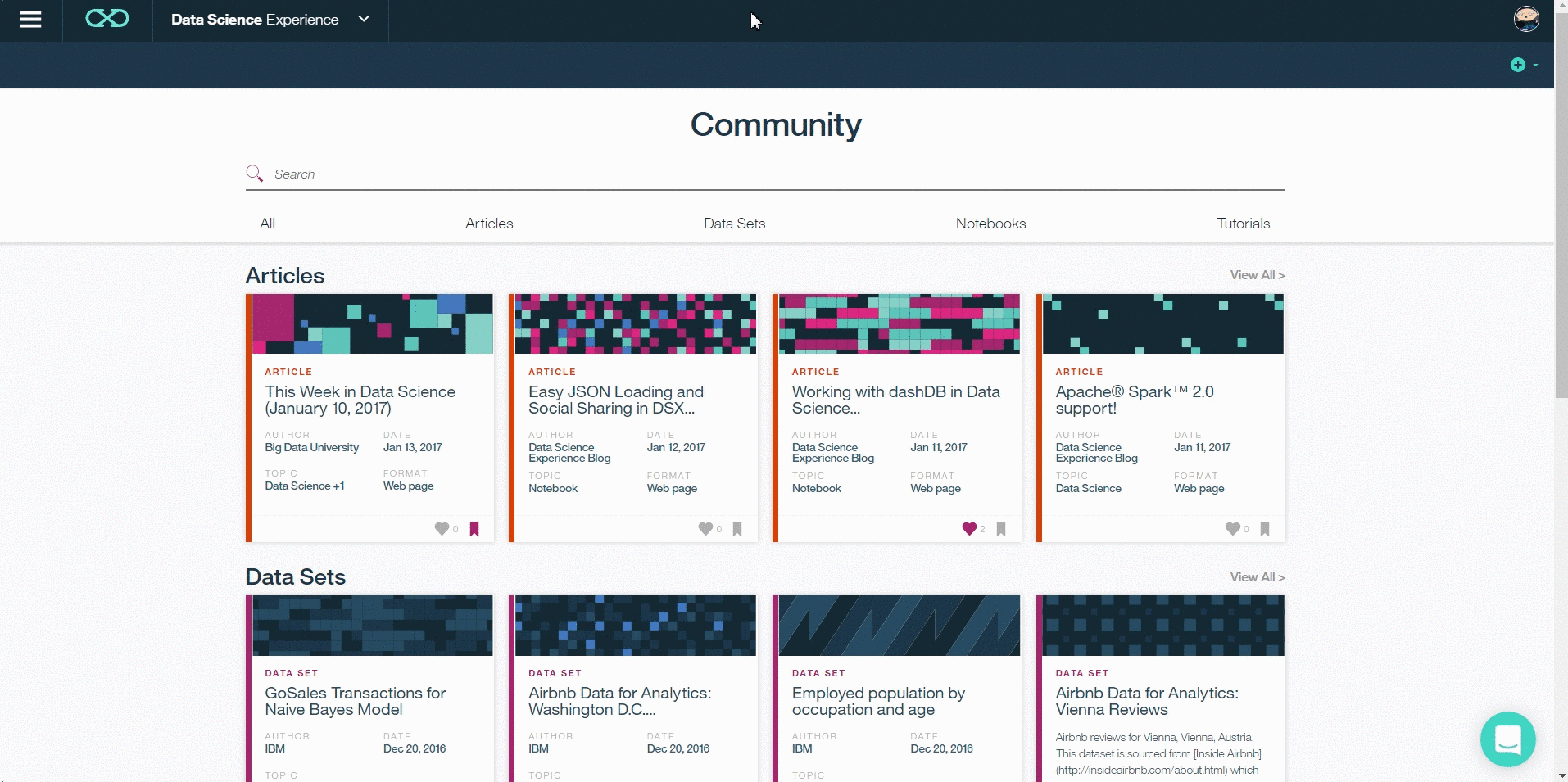The image size is (1568, 782).
Task: Like the Easy JSON Loading article
Action: [705, 529]
